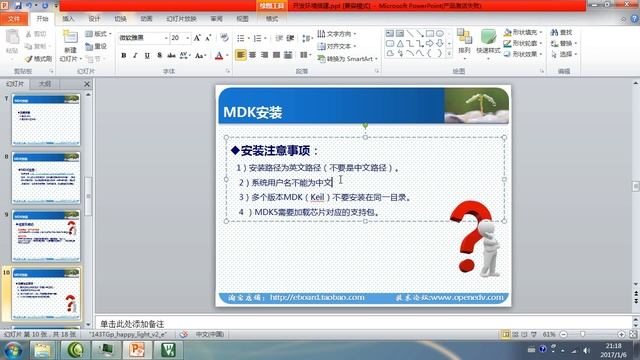Open Text Direction (文字方向) dropdown

[x=337, y=34]
